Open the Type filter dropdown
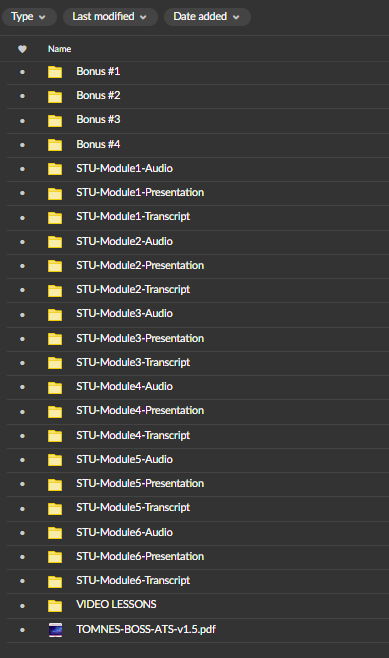The image size is (389, 658). (x=29, y=17)
